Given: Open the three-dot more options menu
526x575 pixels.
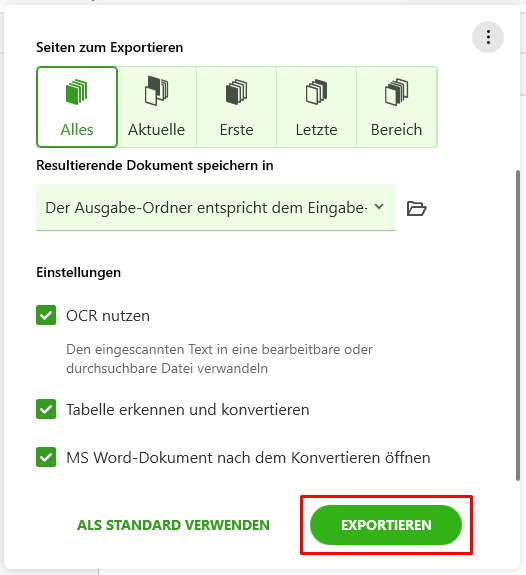Looking at the screenshot, I should pos(488,37).
